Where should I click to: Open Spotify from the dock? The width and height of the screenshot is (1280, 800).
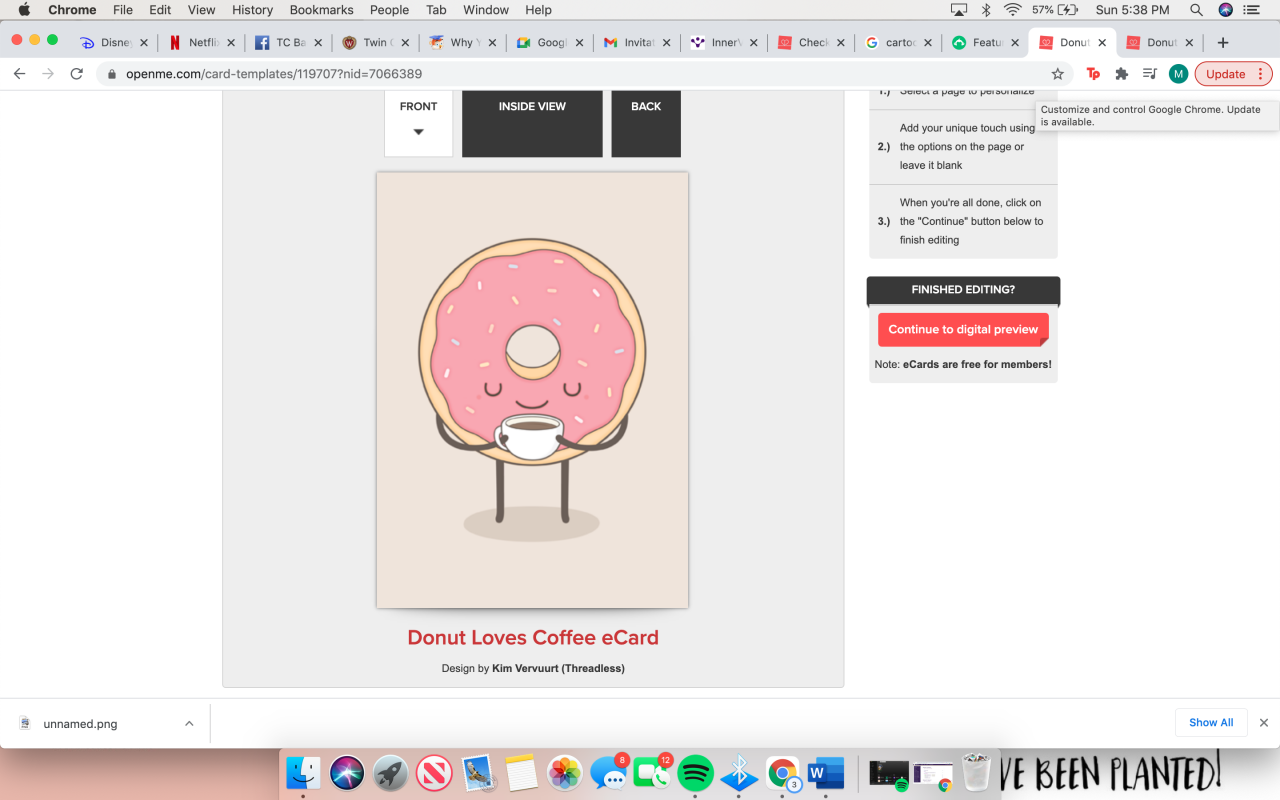(696, 773)
